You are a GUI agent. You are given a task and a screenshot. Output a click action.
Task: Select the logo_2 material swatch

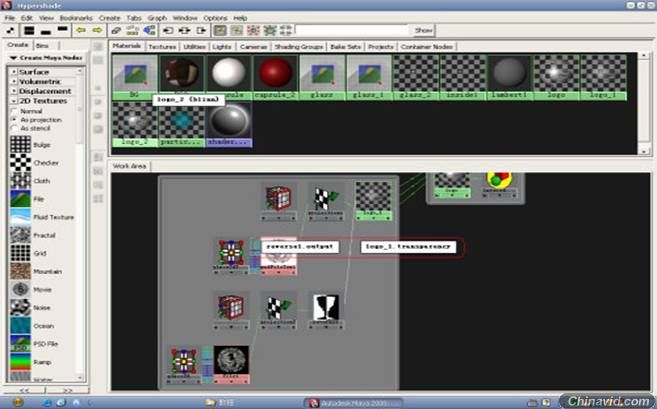coord(135,124)
